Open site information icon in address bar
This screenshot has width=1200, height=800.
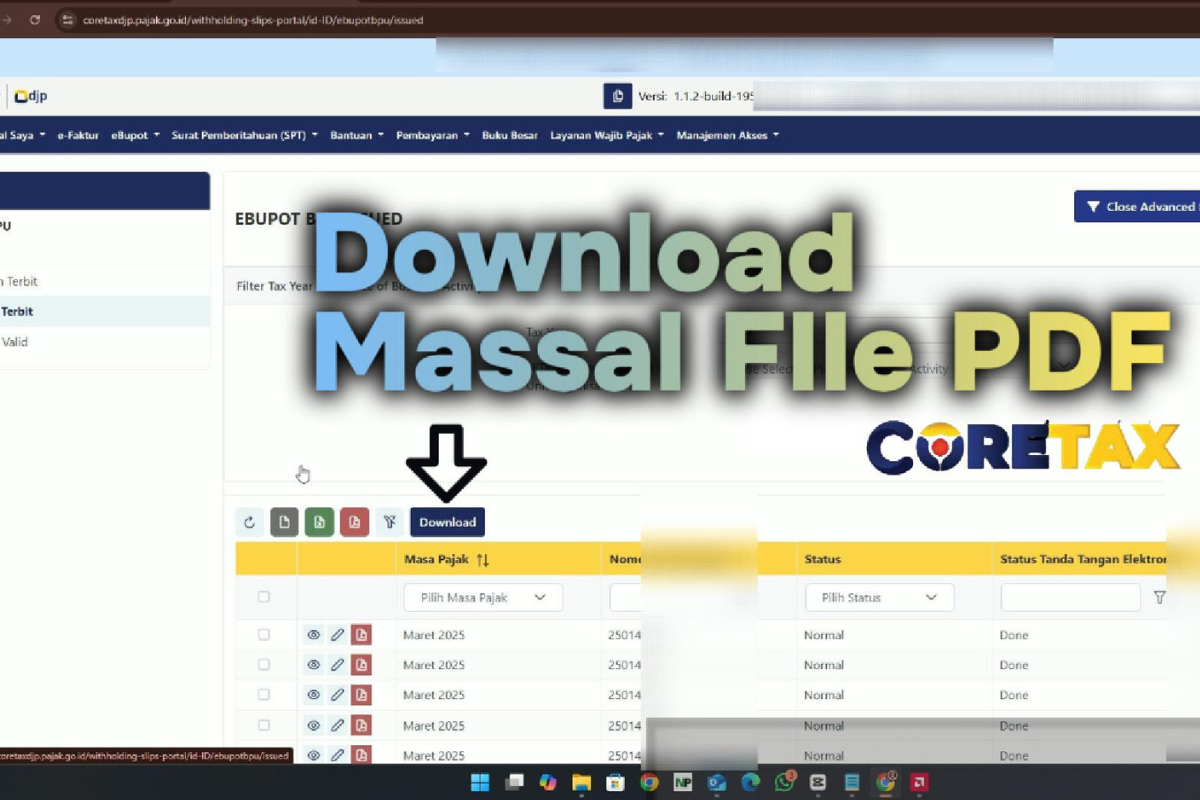(x=67, y=19)
